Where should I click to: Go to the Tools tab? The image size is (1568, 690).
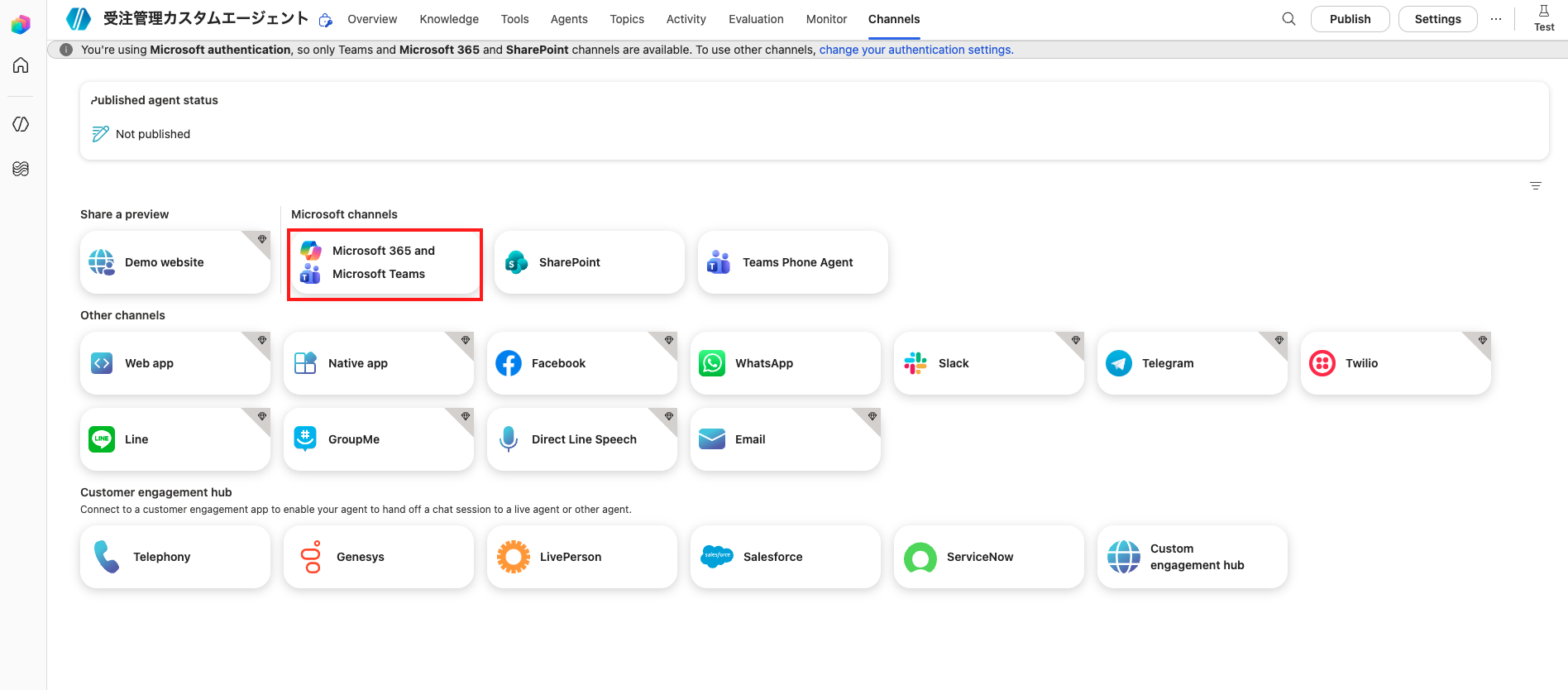[x=514, y=19]
